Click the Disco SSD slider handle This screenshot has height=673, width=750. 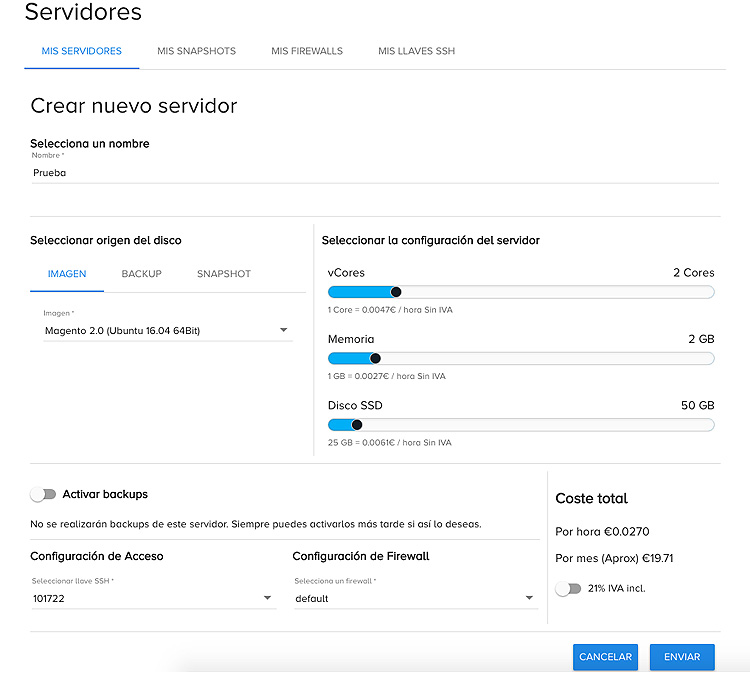point(357,425)
